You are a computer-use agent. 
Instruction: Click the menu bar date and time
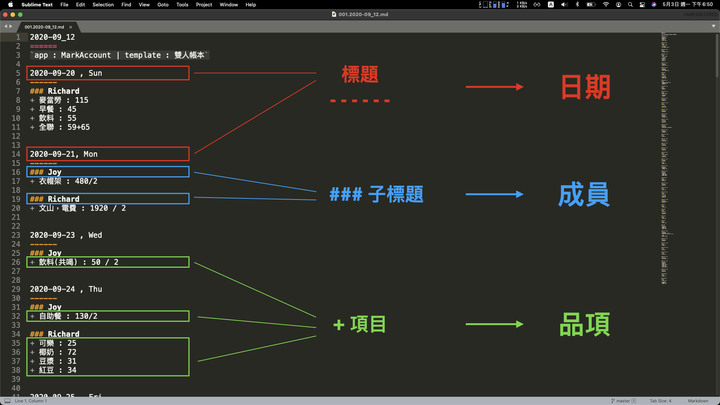pos(688,5)
